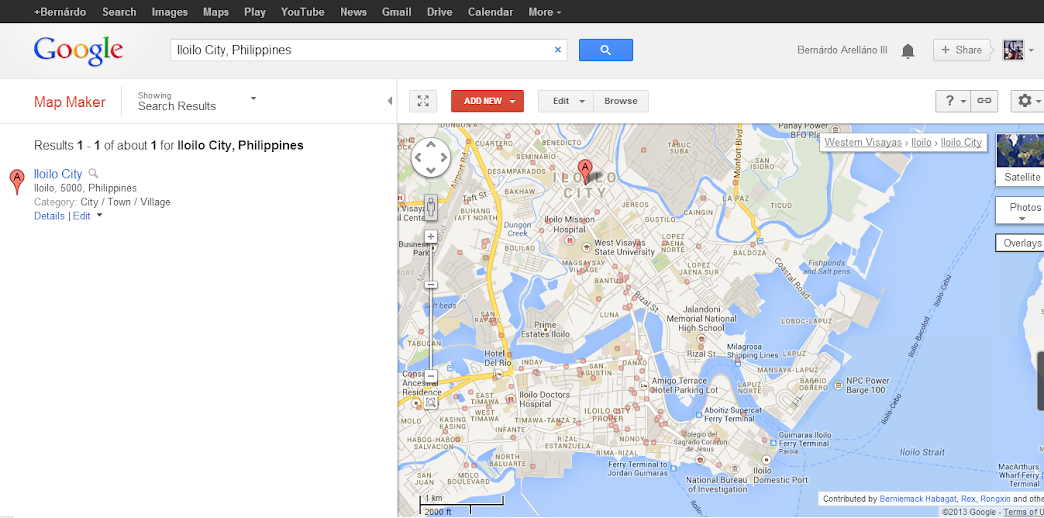Open contributor Berniemack Habagat link
Image resolution: width=1044 pixels, height=518 pixels.
pos(917,499)
